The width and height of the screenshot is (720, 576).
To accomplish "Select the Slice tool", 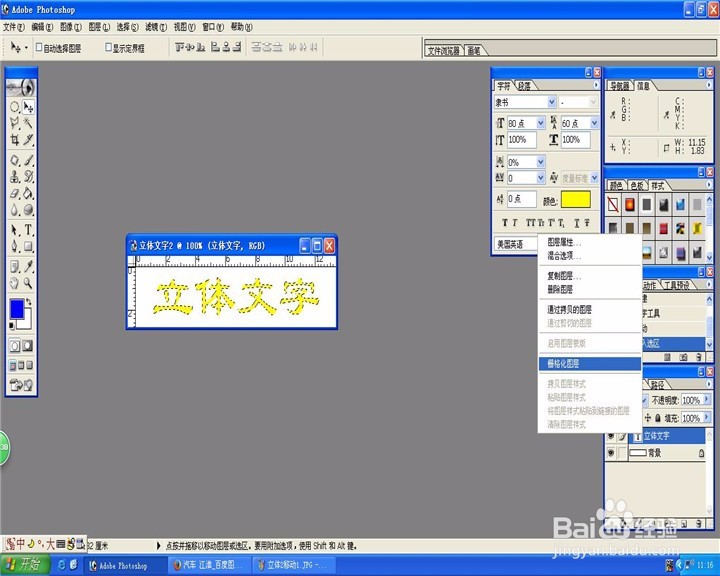I will [28, 140].
